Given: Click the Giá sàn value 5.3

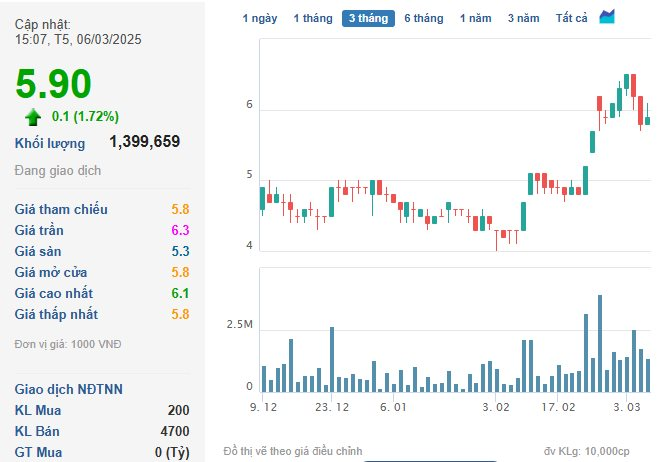Looking at the screenshot, I should click(x=180, y=251).
